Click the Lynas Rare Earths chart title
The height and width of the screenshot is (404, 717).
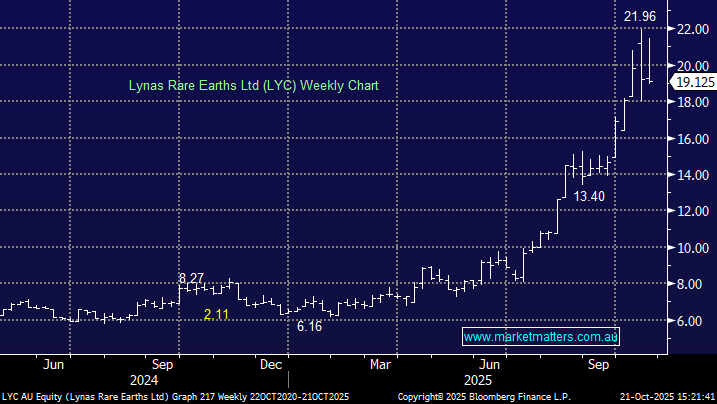click(x=253, y=86)
